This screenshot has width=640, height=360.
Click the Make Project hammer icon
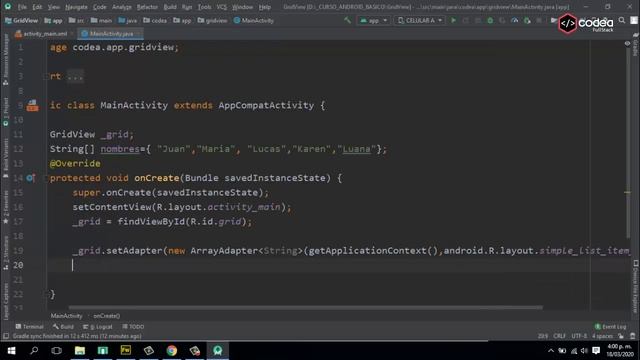coord(347,20)
